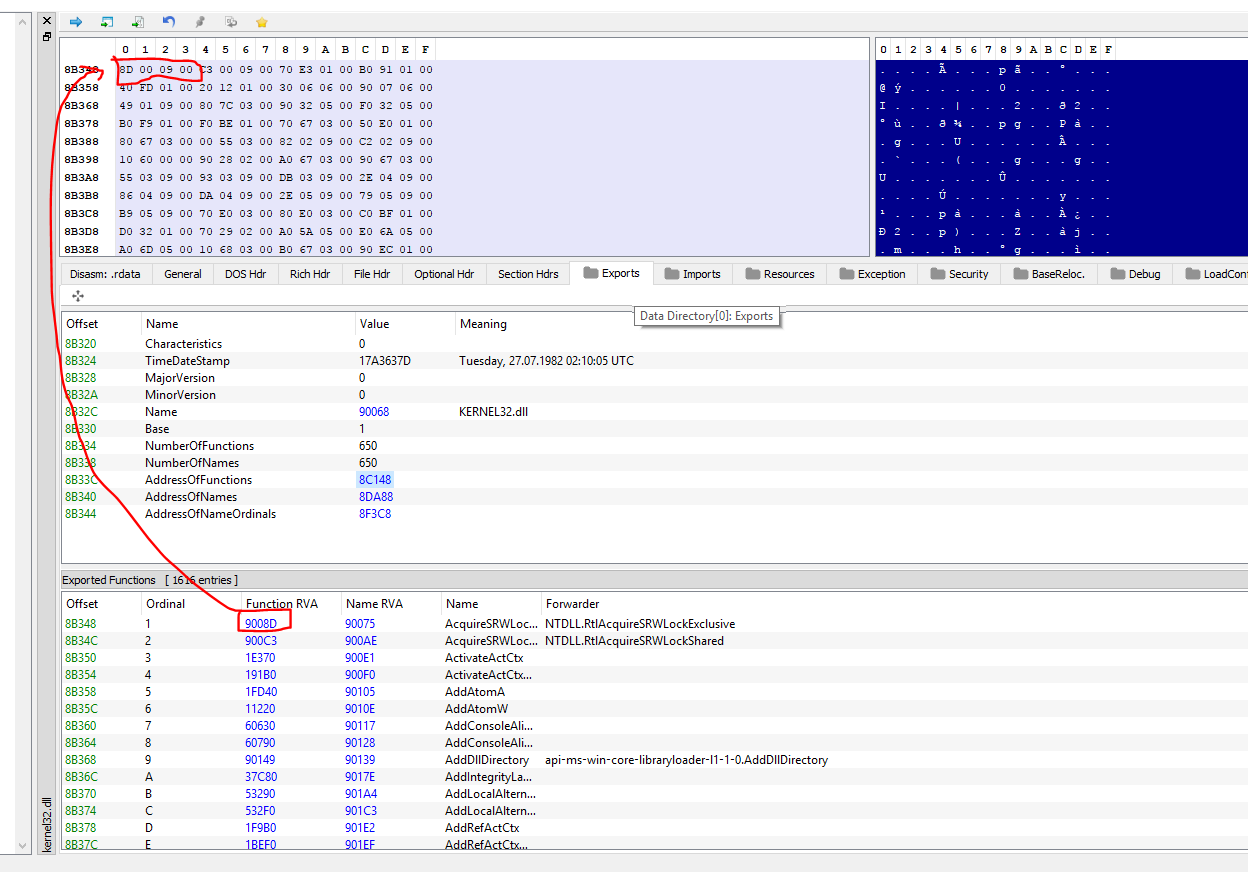Sort exports by the Ordinal column header
The width and height of the screenshot is (1248, 872).
tap(166, 604)
